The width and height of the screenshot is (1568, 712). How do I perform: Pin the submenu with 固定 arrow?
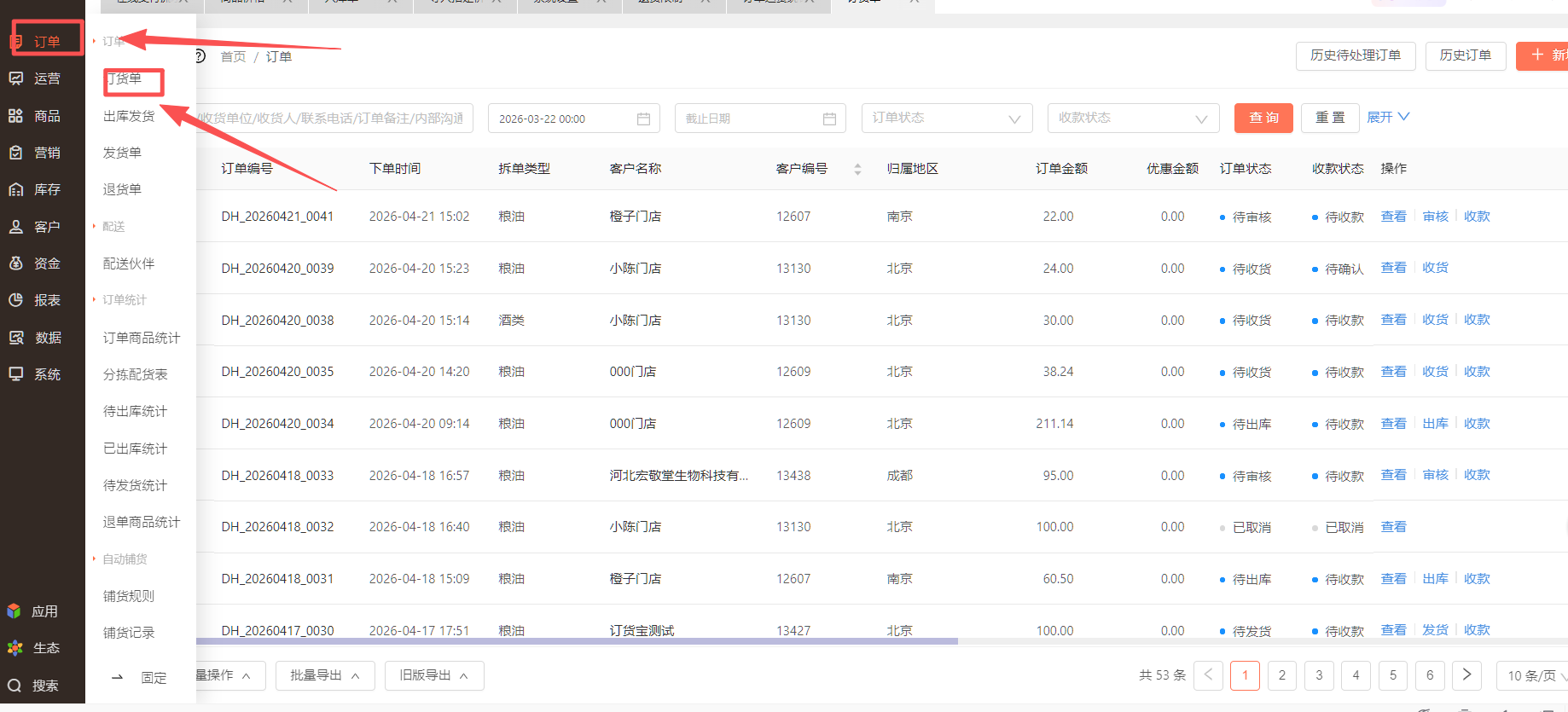coord(118,678)
